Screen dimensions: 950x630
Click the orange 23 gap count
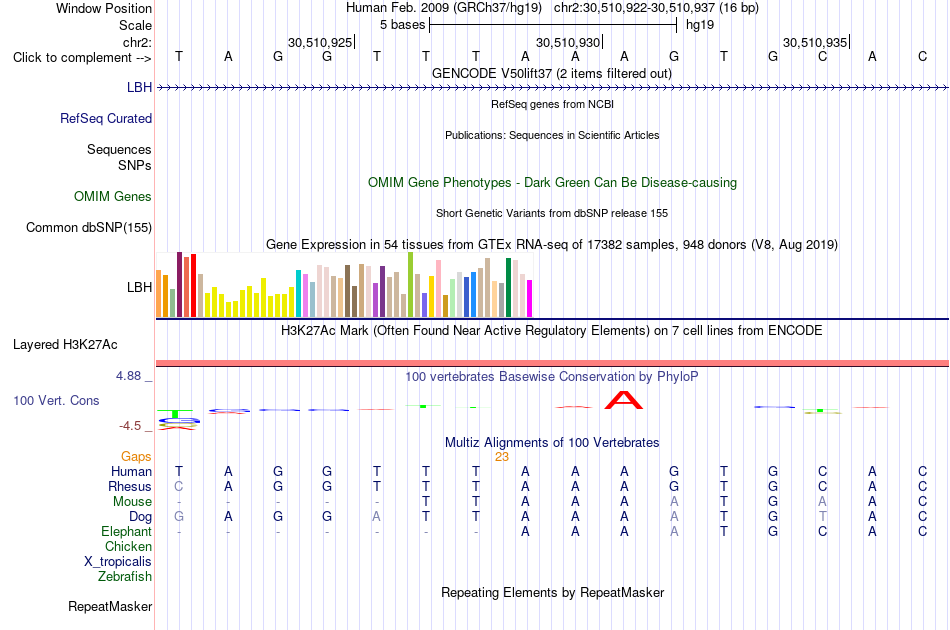coord(502,457)
